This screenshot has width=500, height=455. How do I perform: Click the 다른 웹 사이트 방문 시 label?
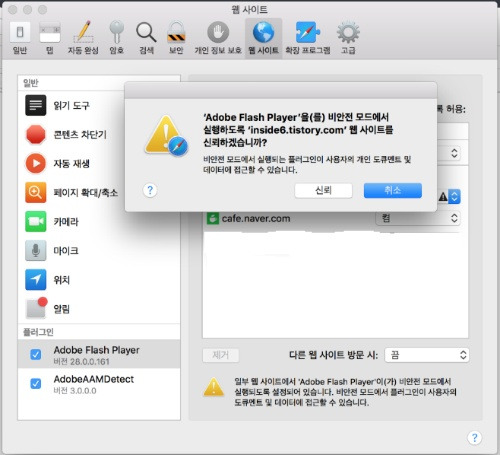point(333,355)
